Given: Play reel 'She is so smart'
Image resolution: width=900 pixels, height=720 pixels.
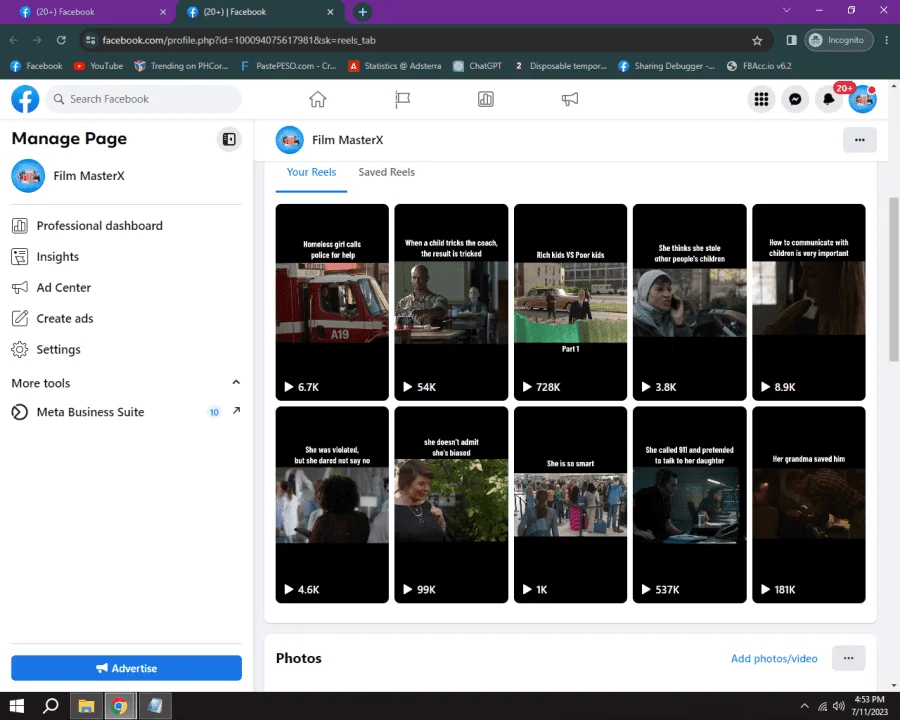Looking at the screenshot, I should [x=571, y=505].
